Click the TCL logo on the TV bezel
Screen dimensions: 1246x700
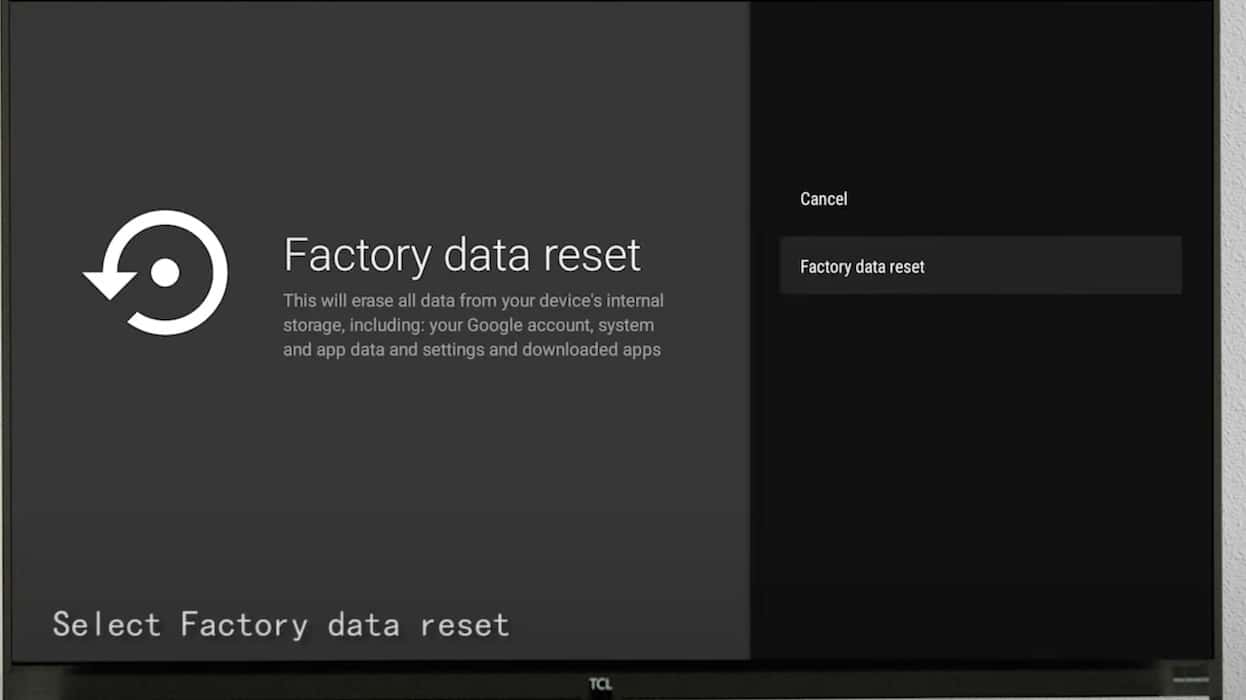pos(599,684)
